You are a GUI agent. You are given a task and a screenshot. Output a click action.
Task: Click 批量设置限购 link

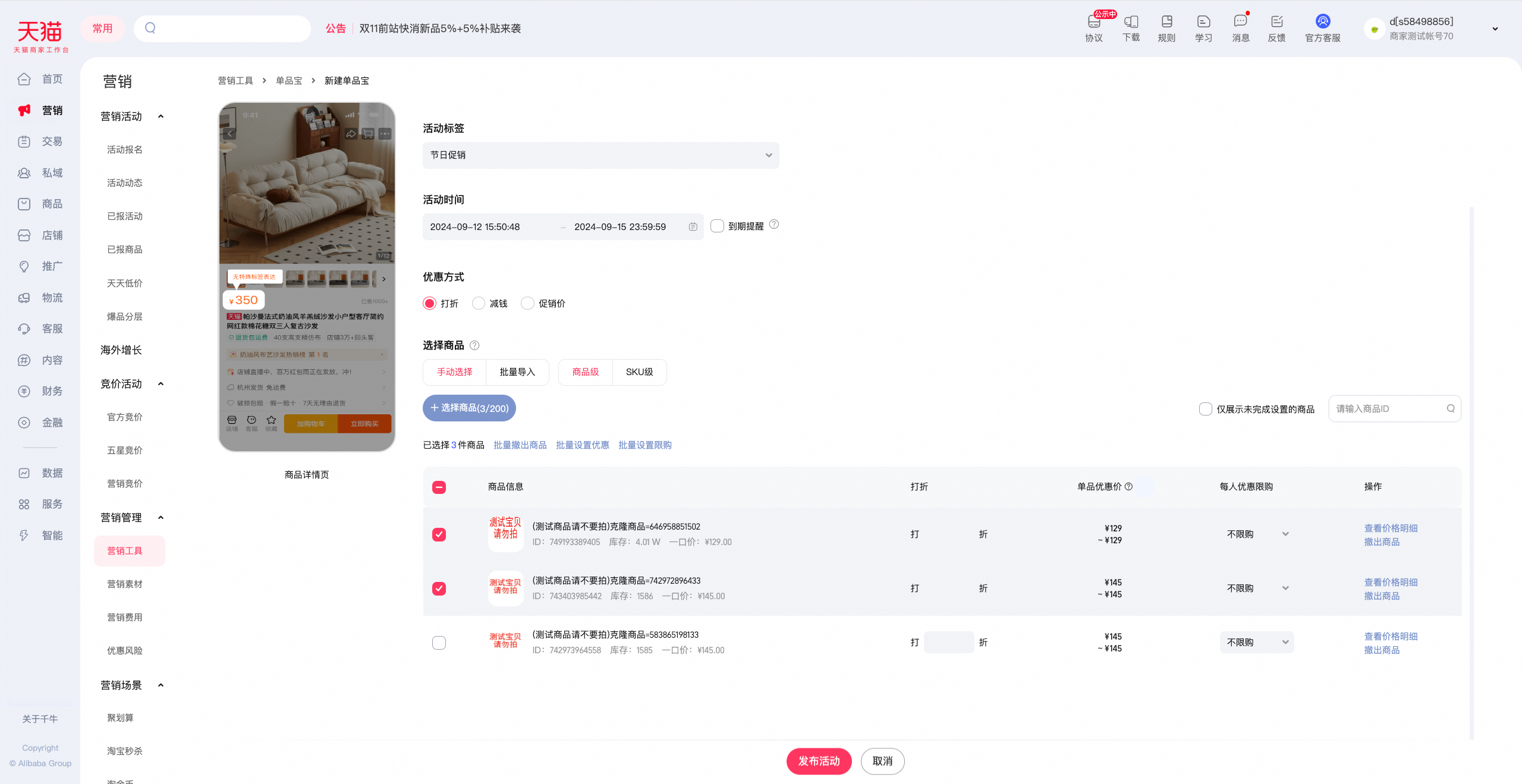pyautogui.click(x=645, y=445)
